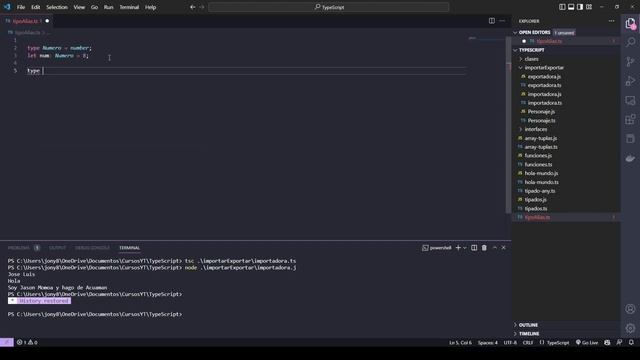640x360 pixels.
Task: Open the File menu
Action: point(21,7)
